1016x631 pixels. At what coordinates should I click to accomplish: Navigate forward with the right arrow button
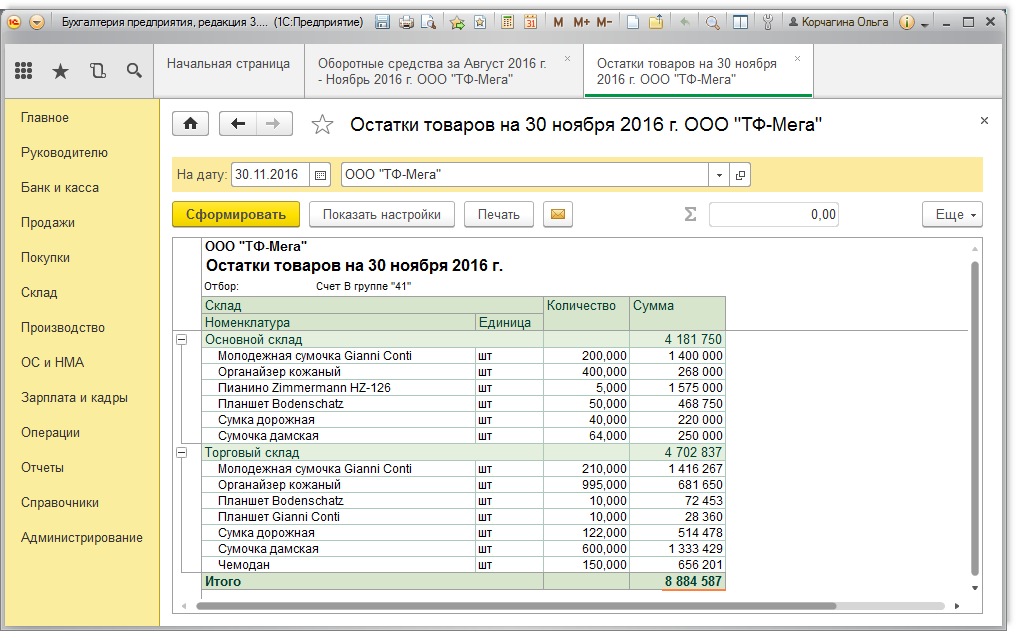274,124
